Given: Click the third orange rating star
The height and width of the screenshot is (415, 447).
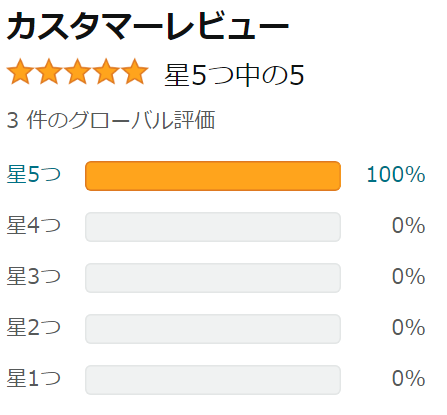Looking at the screenshot, I should (x=78, y=72).
